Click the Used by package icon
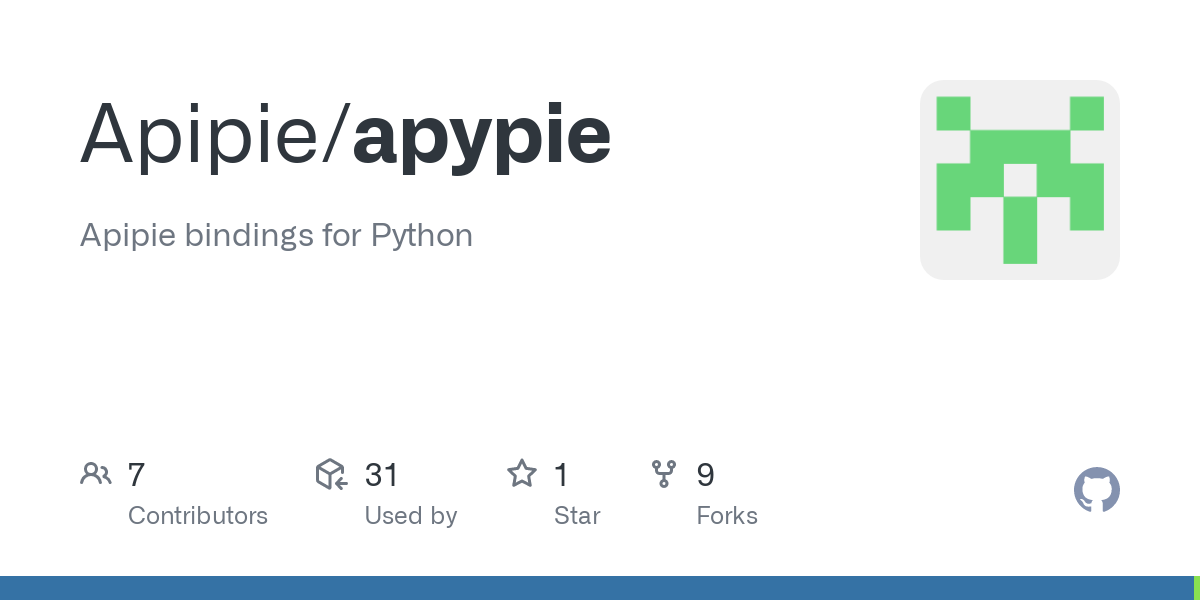Image resolution: width=1200 pixels, height=600 pixels. [331, 474]
